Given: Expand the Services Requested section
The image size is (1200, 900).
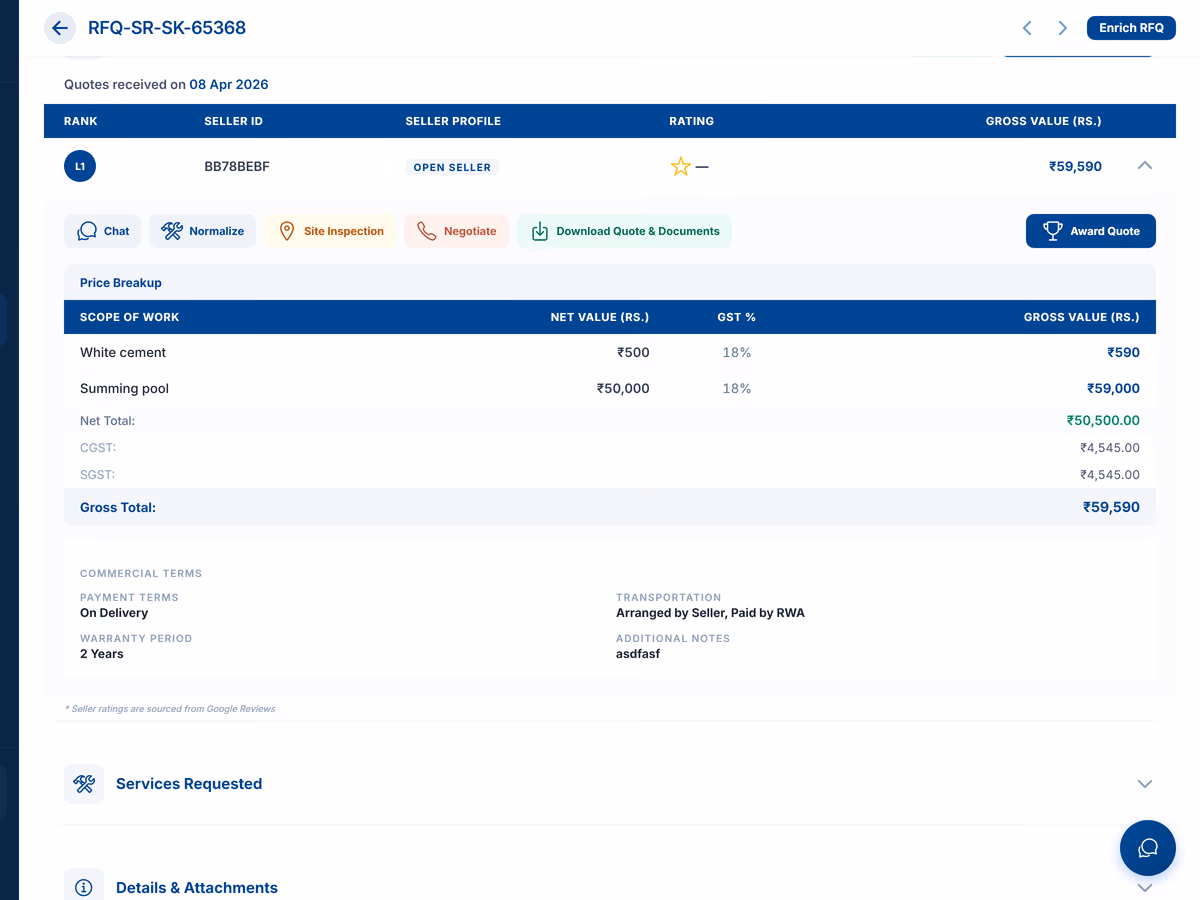Looking at the screenshot, I should click(1145, 784).
